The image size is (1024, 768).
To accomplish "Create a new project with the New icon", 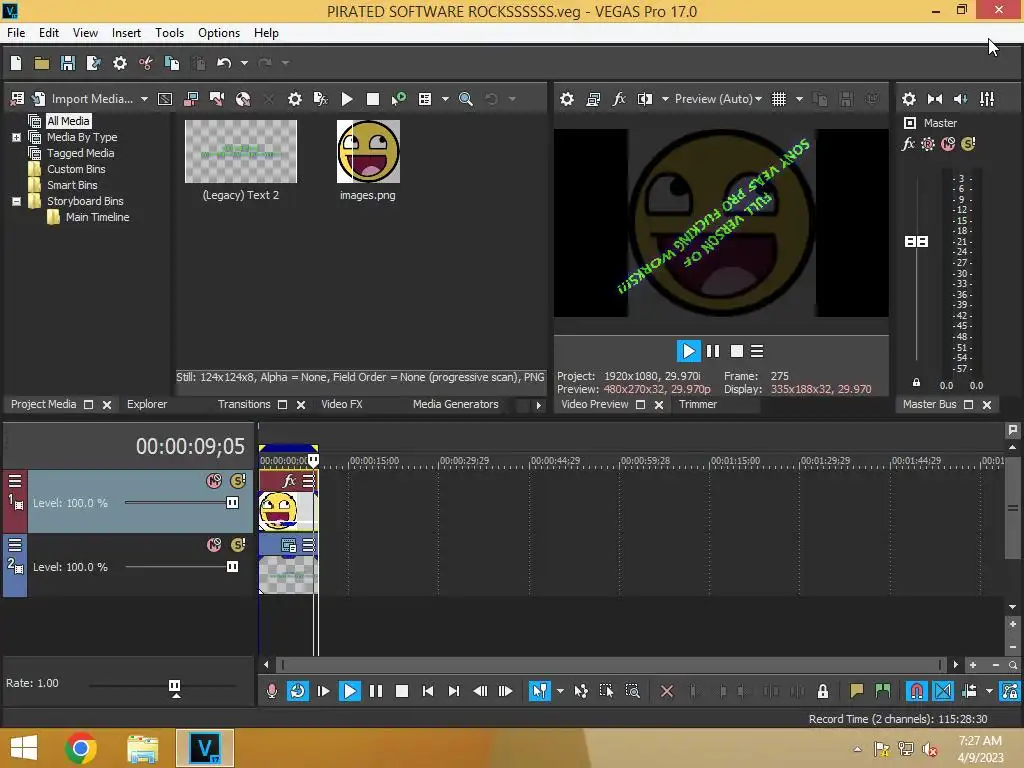I will pos(16,63).
